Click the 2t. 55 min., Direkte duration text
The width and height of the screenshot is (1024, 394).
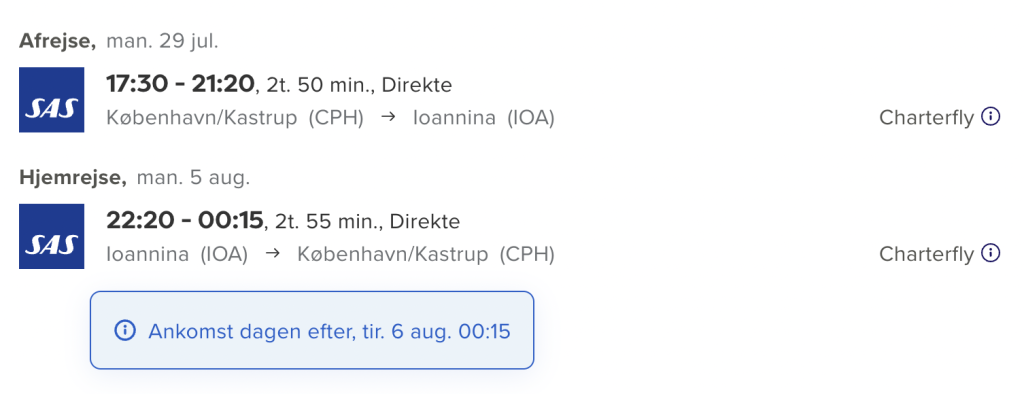click(368, 222)
